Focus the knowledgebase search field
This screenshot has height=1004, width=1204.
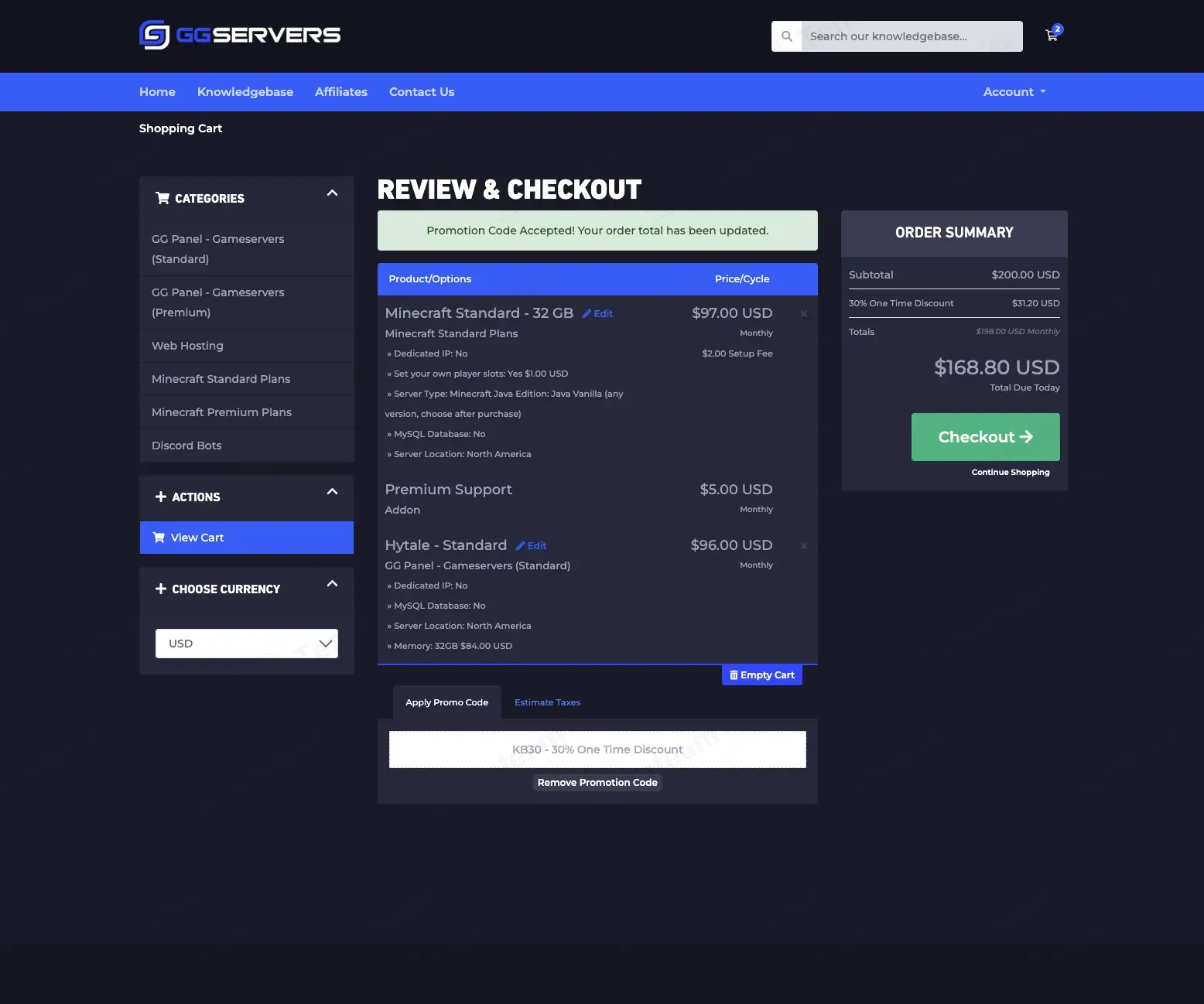912,36
